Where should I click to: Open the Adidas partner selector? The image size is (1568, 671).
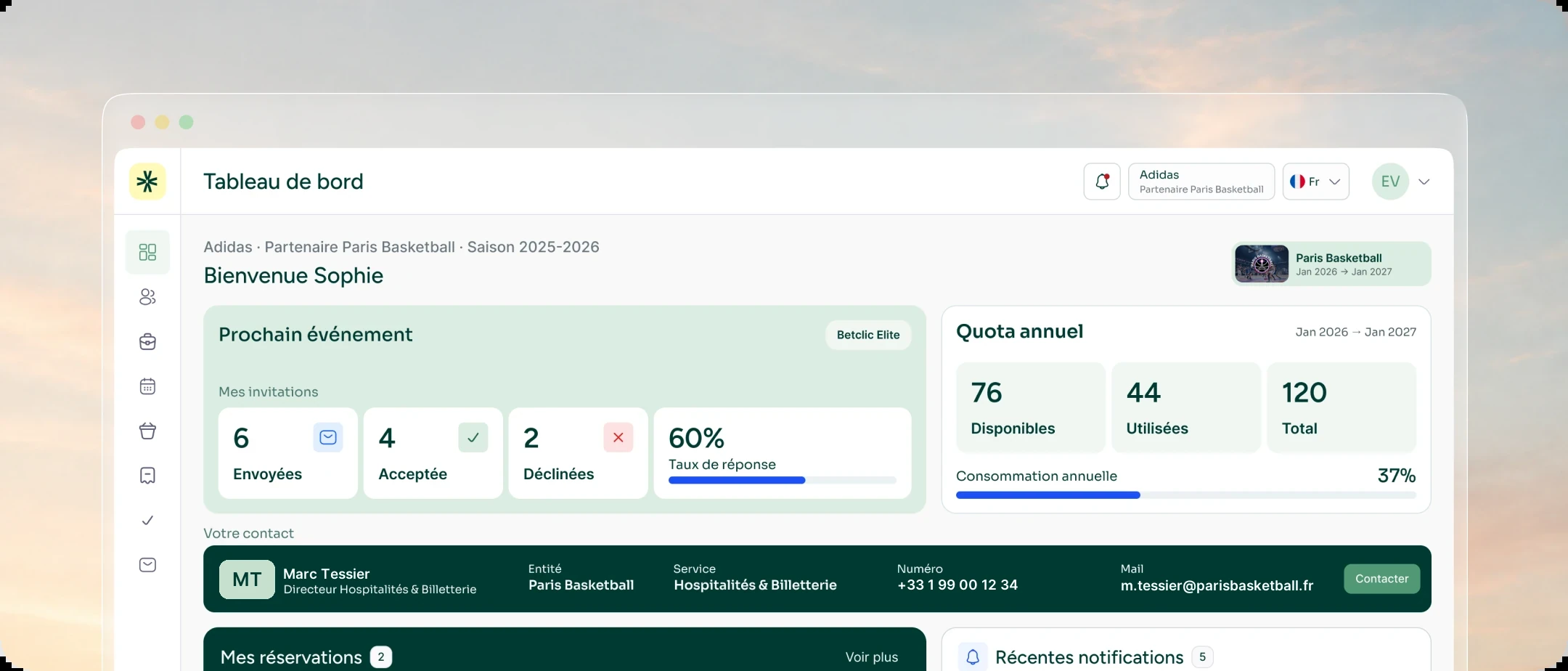(x=1201, y=182)
